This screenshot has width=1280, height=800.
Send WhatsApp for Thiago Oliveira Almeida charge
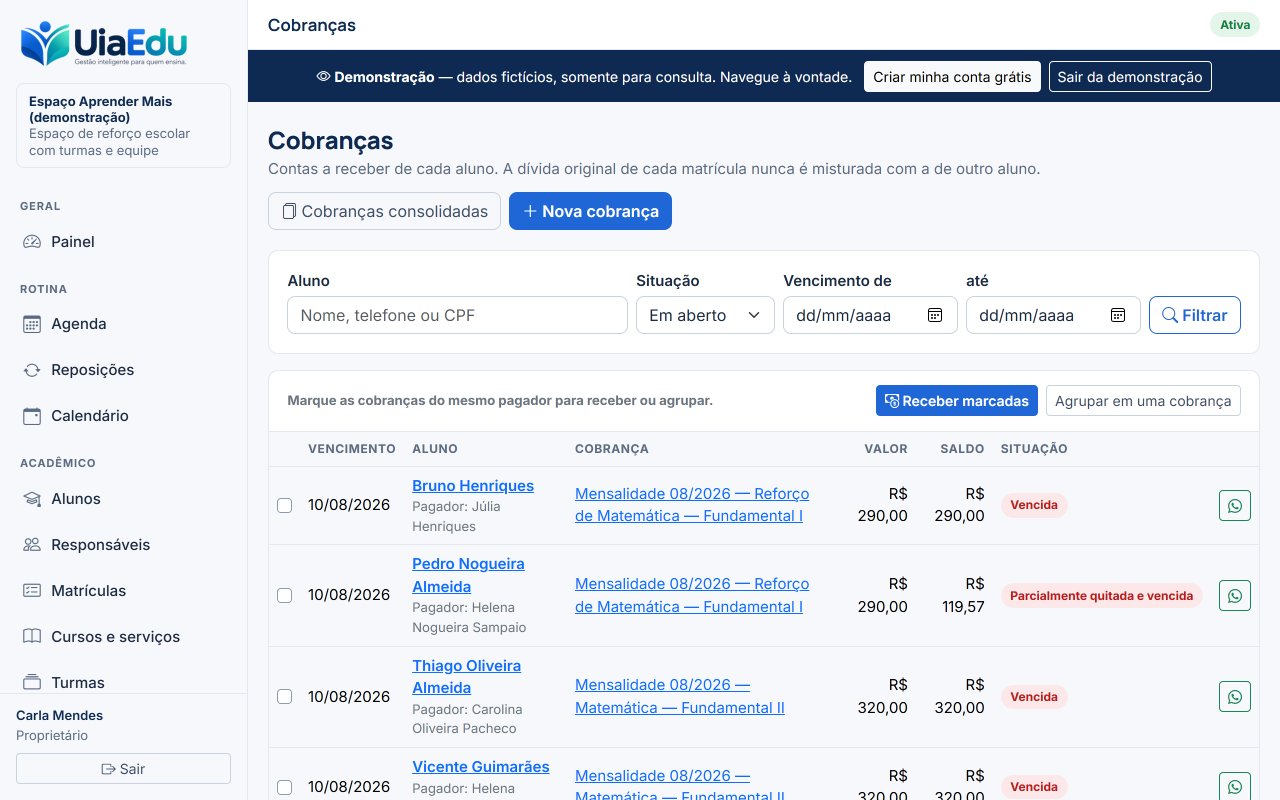[1235, 696]
